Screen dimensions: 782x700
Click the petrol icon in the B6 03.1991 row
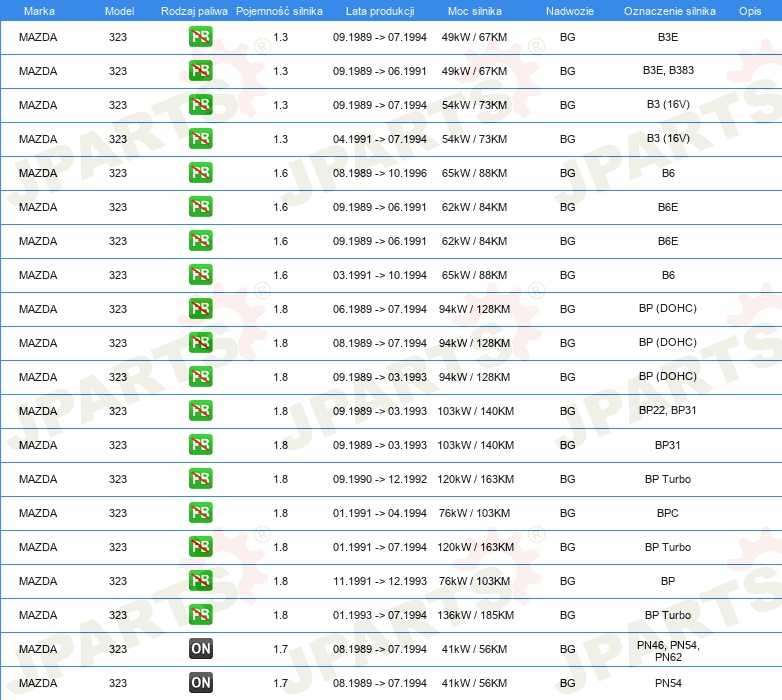pos(200,275)
